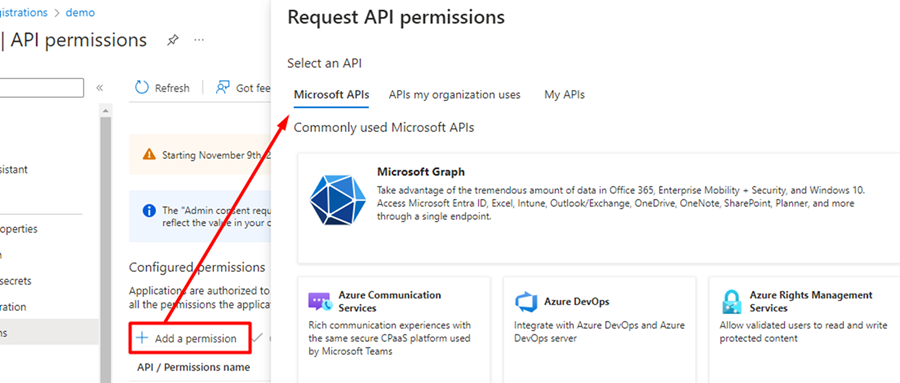Click Add a permission button

pos(187,338)
